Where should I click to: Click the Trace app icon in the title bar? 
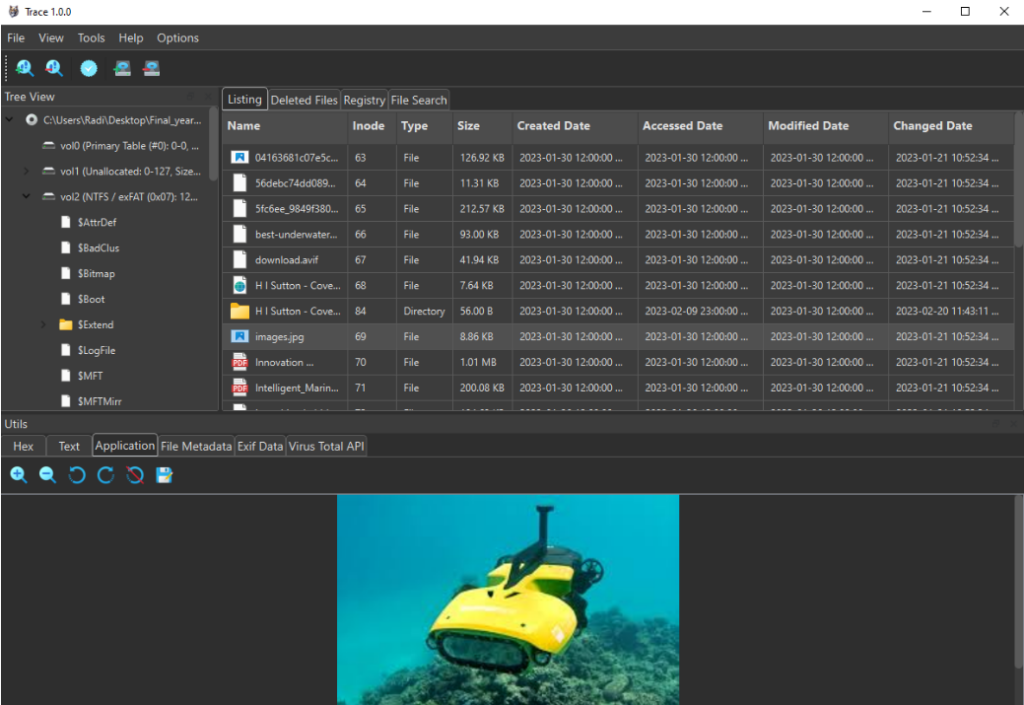pyautogui.click(x=13, y=11)
